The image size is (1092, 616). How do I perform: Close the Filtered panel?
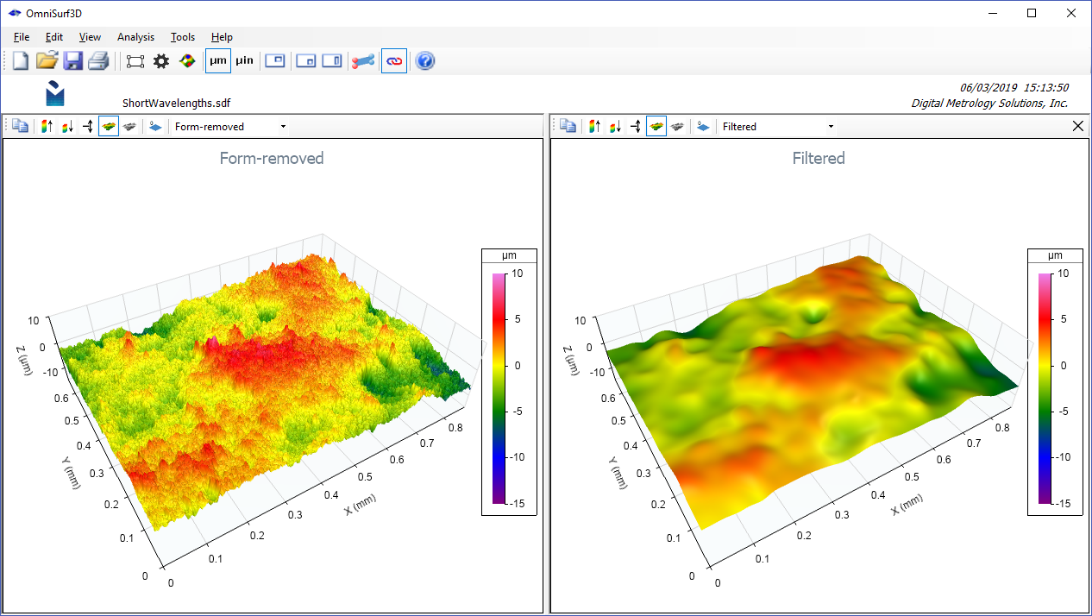tap(1077, 126)
